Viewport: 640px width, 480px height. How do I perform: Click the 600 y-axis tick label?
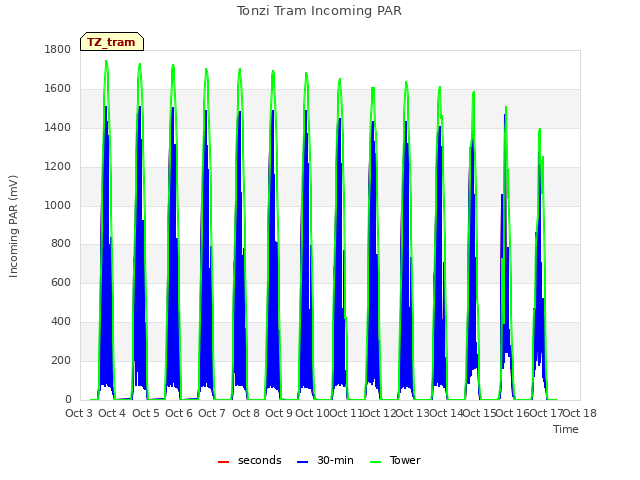(61, 282)
